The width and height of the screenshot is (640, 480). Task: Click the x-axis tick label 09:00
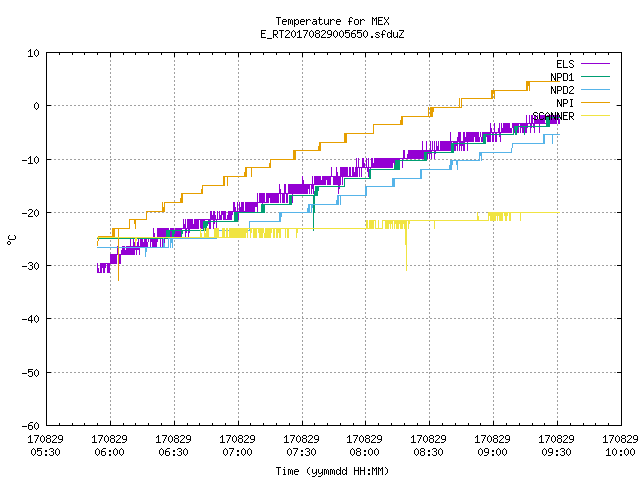click(492, 452)
